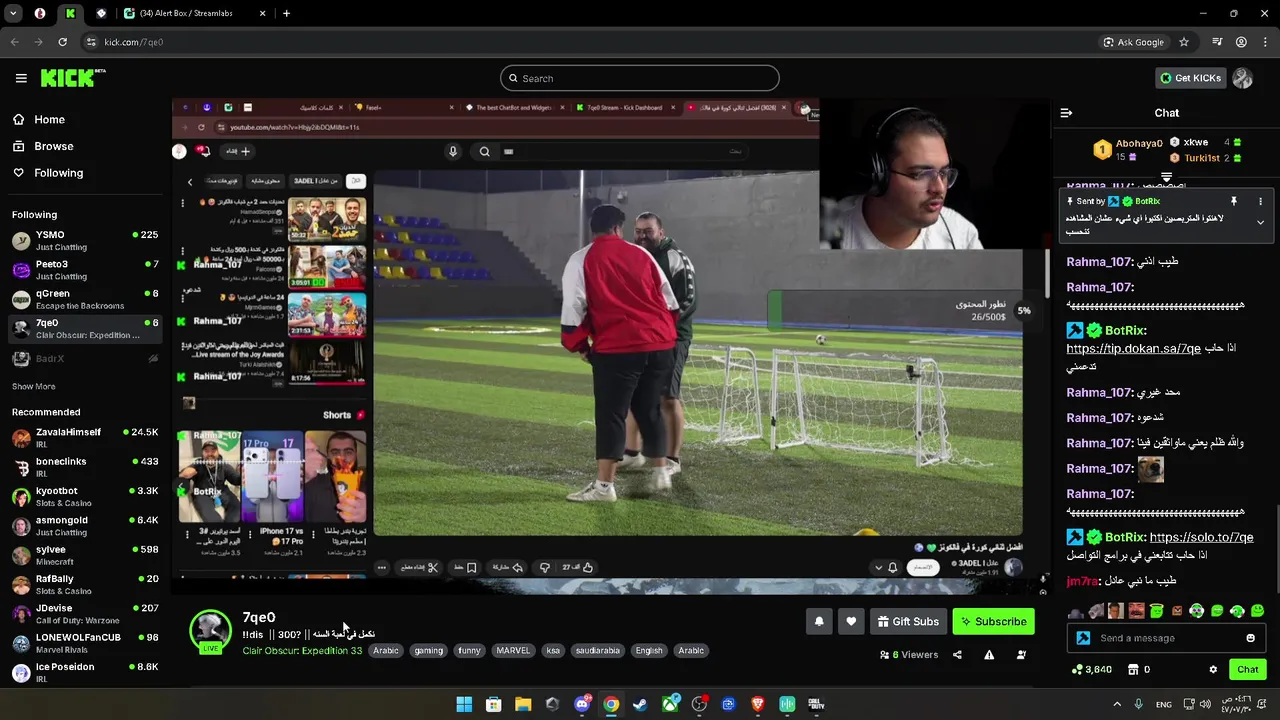Open a new browser tab
Viewport: 1280px width, 720px height.
pos(286,13)
